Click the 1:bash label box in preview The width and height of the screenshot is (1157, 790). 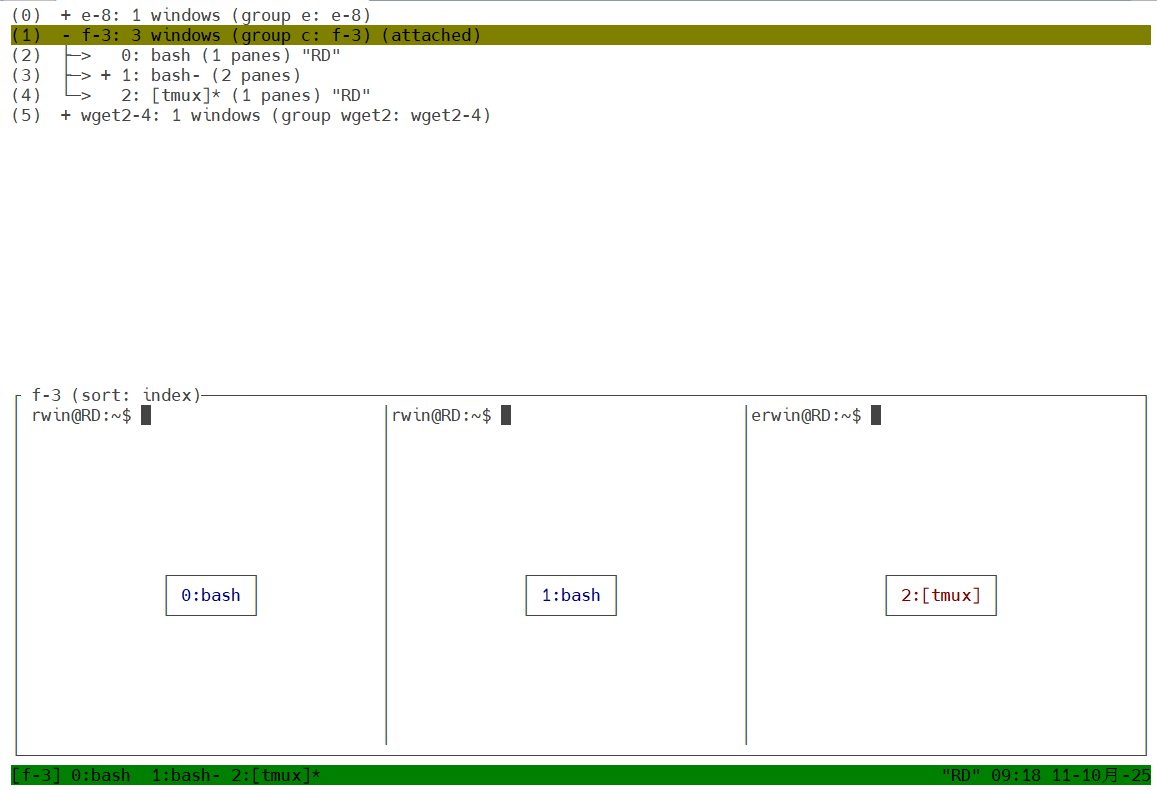[x=571, y=595]
